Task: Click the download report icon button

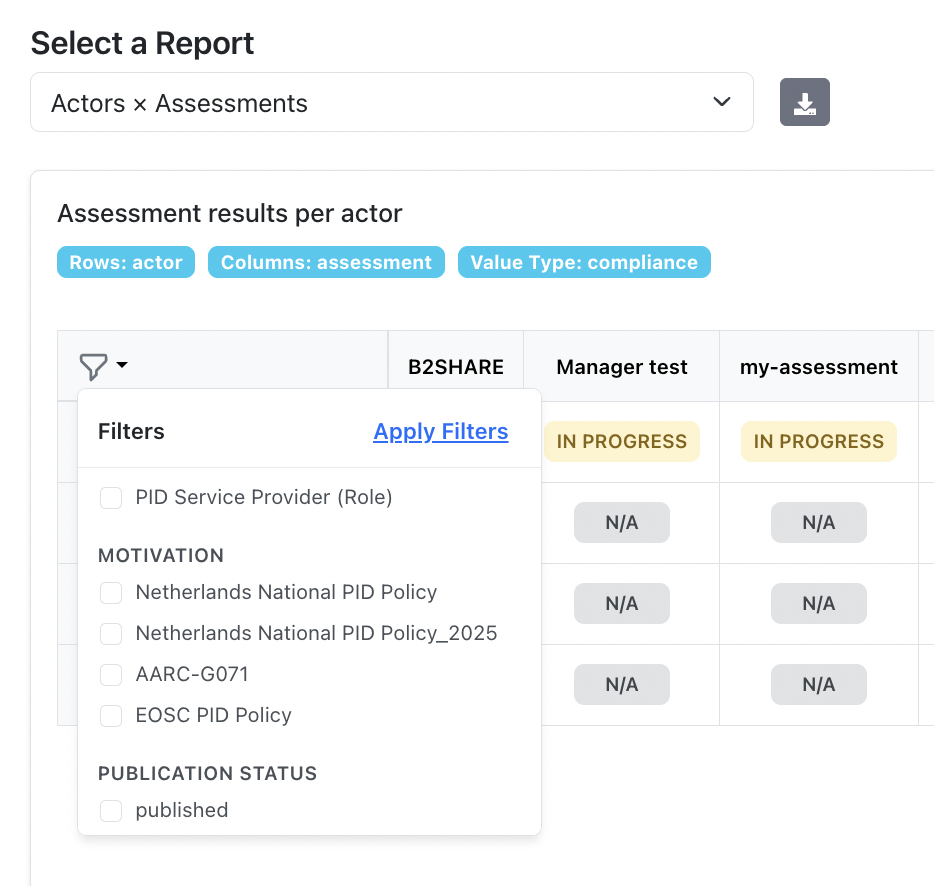Action: click(804, 102)
